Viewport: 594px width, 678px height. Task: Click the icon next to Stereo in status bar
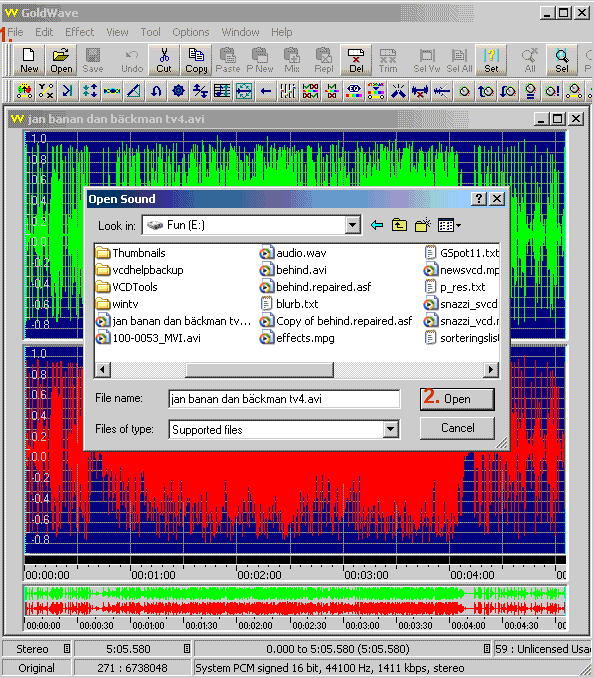(67, 649)
